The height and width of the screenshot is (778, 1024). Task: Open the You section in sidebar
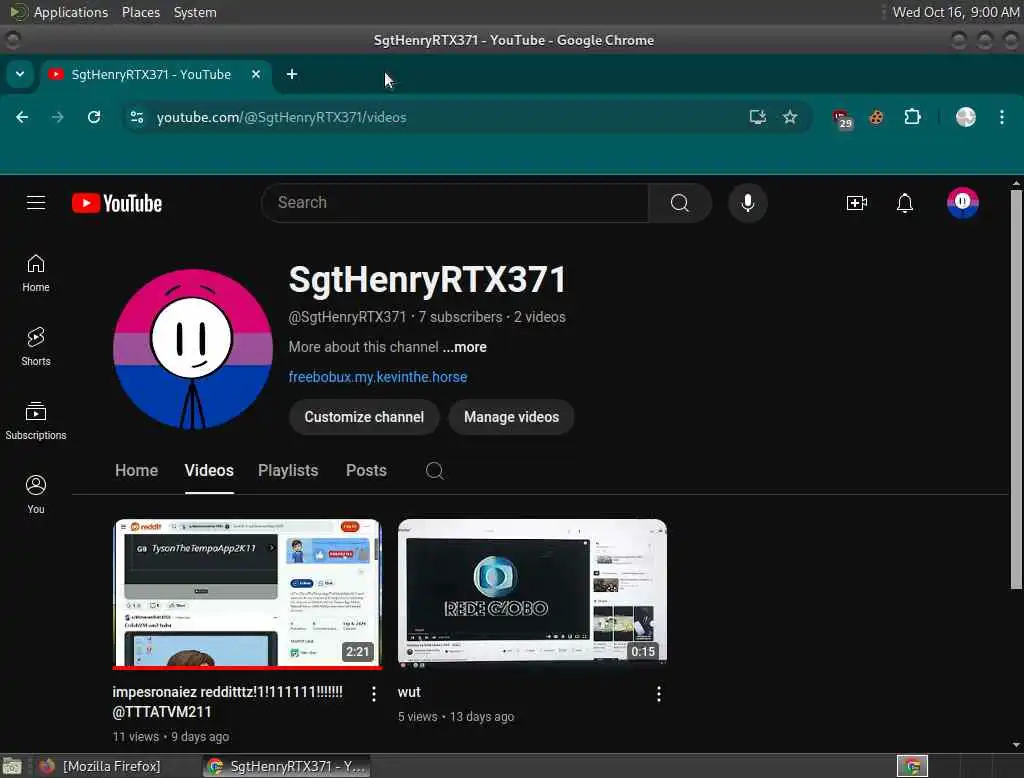36,494
